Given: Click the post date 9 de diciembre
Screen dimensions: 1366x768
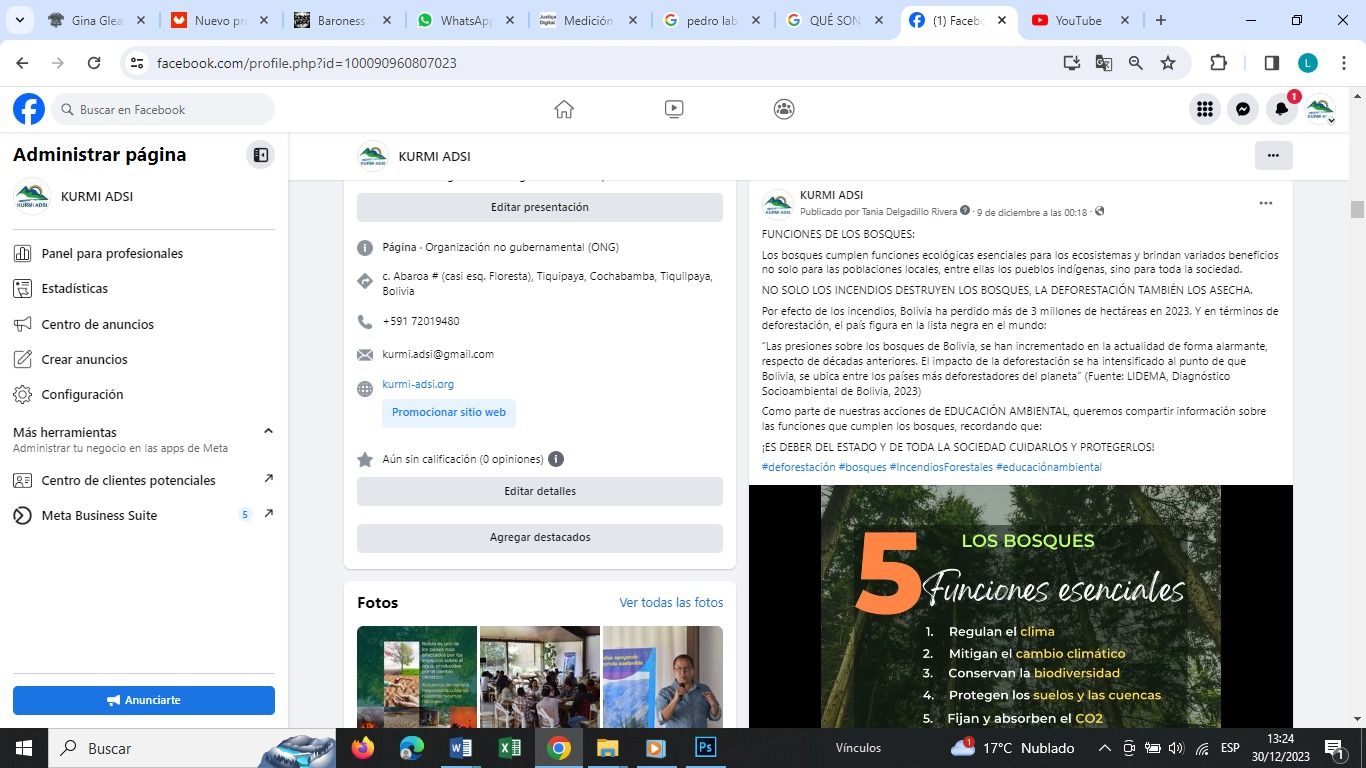Looking at the screenshot, I should click(x=1031, y=212).
